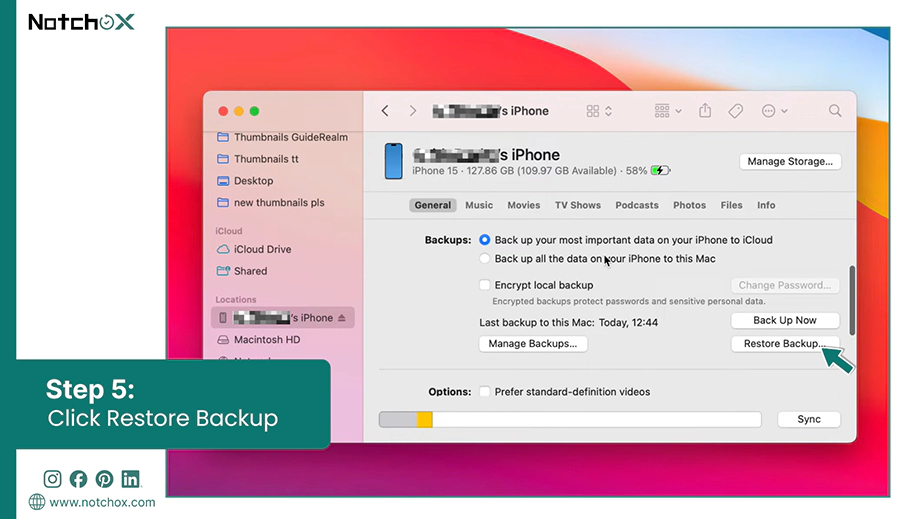Click the iPhone icon under Locations

[223, 317]
